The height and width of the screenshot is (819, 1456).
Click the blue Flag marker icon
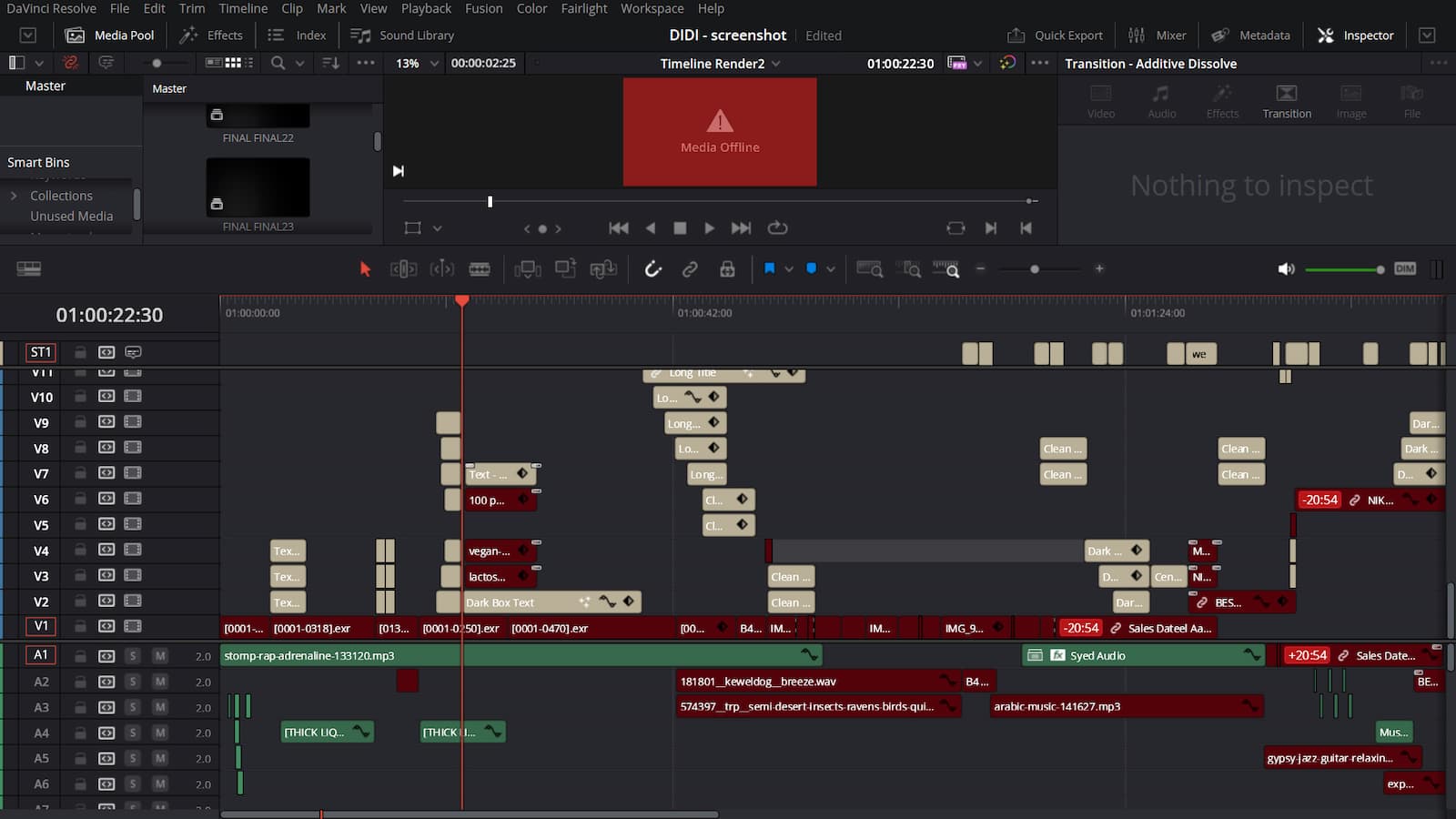769,269
